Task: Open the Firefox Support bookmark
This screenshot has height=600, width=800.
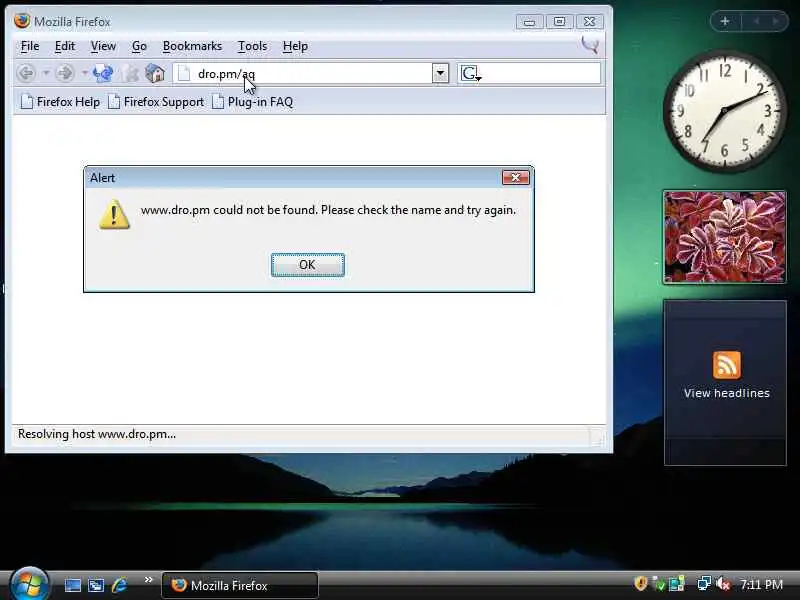Action: [156, 102]
